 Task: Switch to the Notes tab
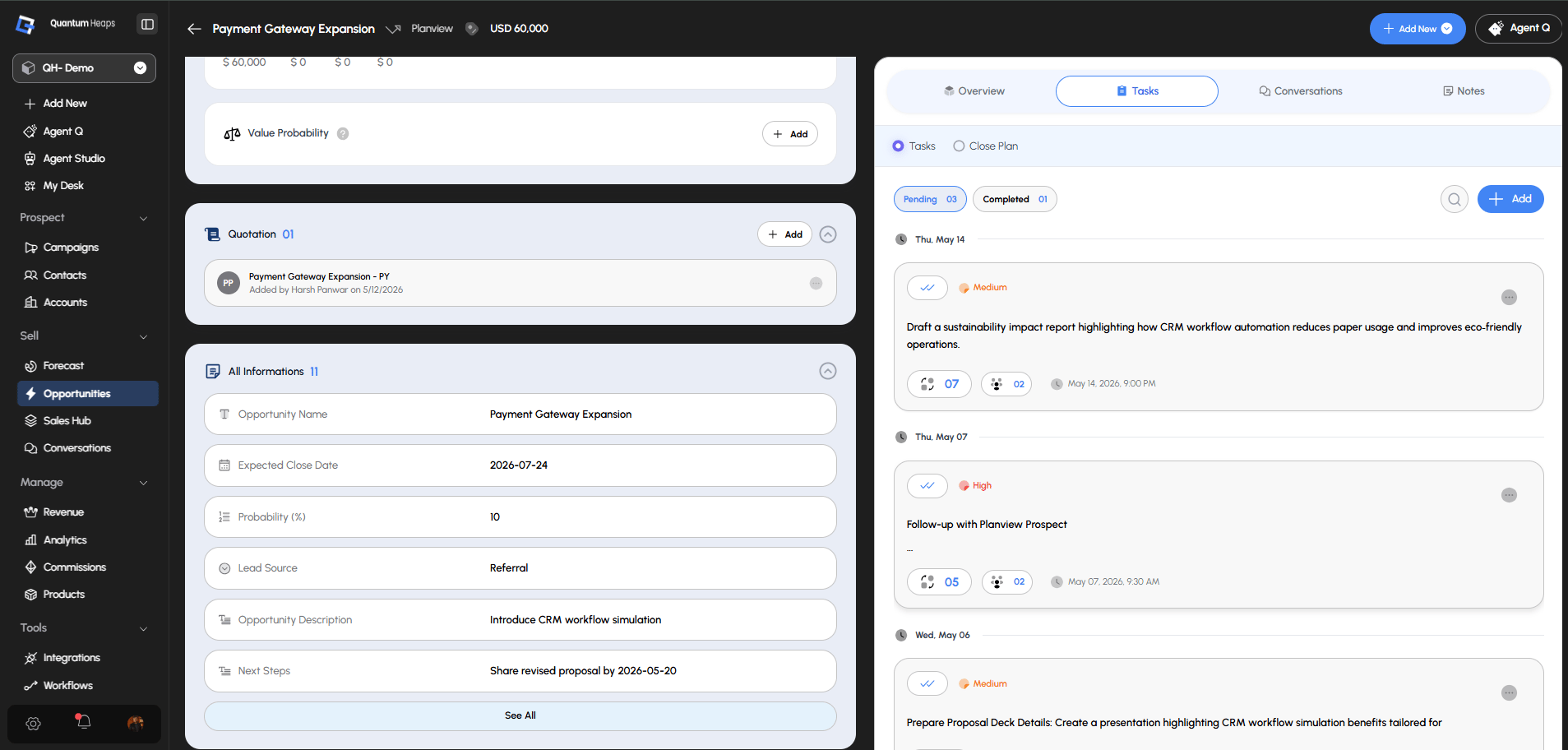point(1464,91)
